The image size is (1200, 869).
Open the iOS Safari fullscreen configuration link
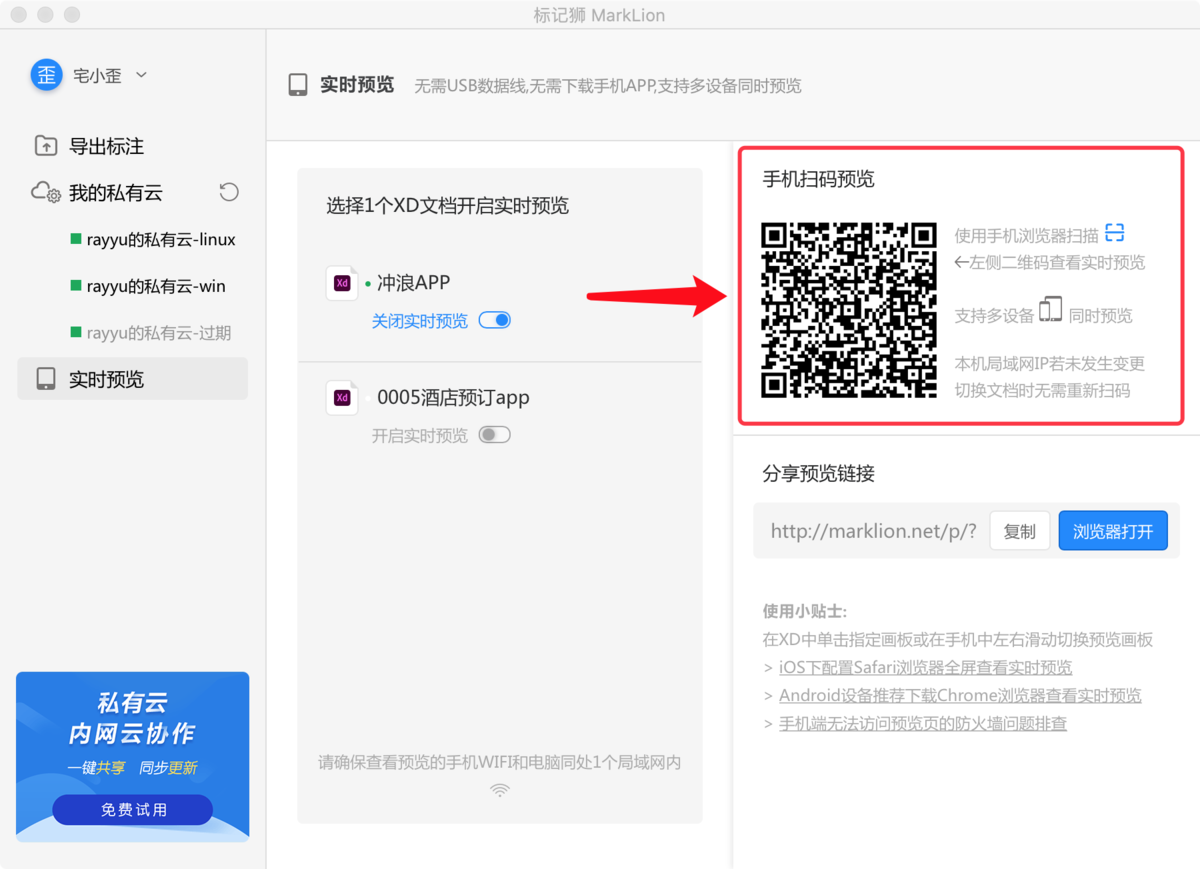925,667
